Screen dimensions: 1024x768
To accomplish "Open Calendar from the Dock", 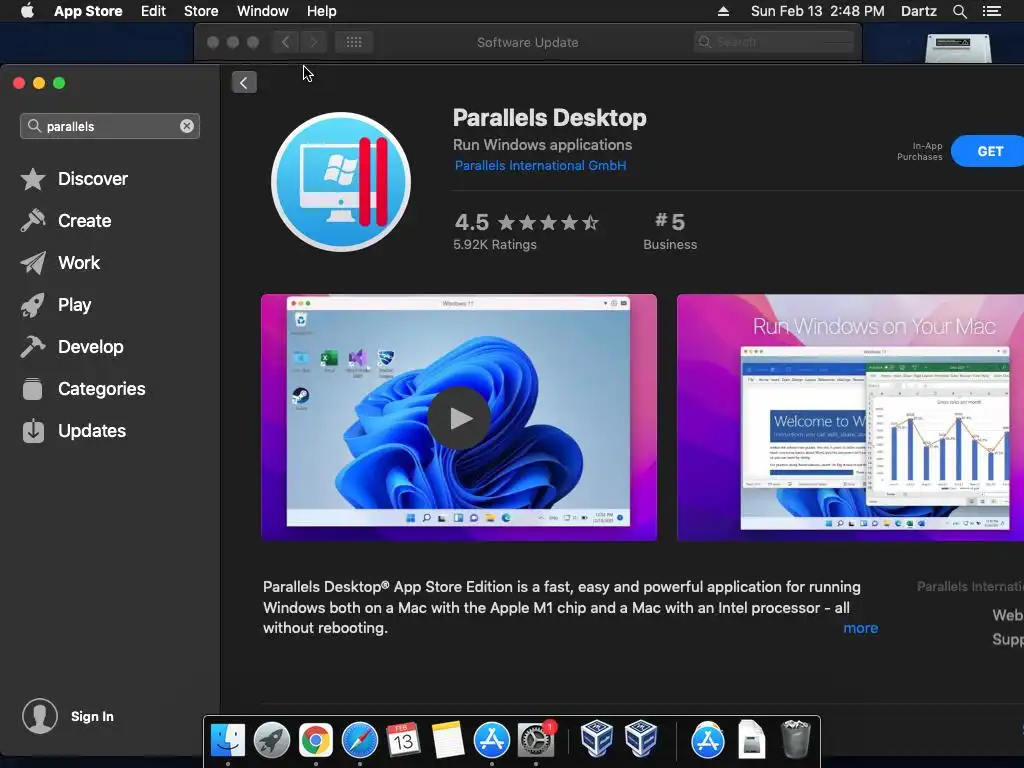I will point(403,740).
